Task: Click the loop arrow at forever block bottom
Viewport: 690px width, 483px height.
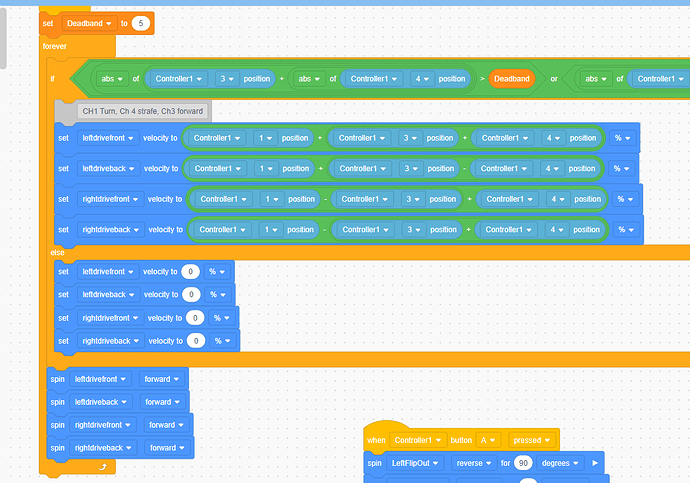Action: point(103,467)
